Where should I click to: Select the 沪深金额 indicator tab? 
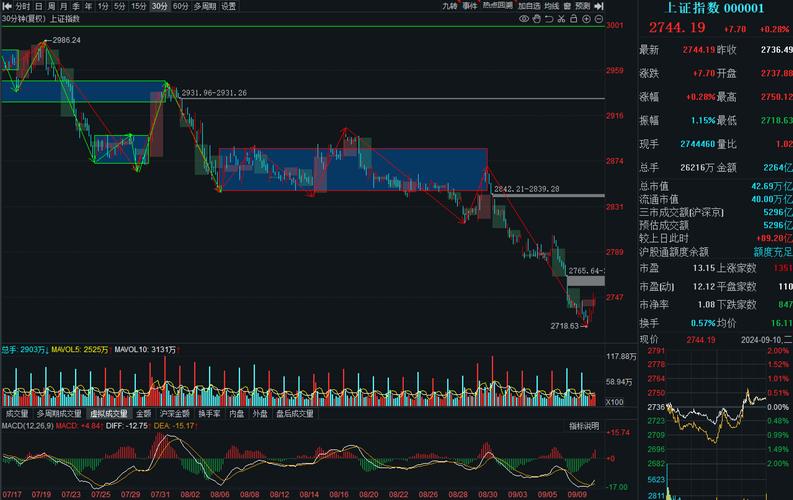tap(176, 413)
